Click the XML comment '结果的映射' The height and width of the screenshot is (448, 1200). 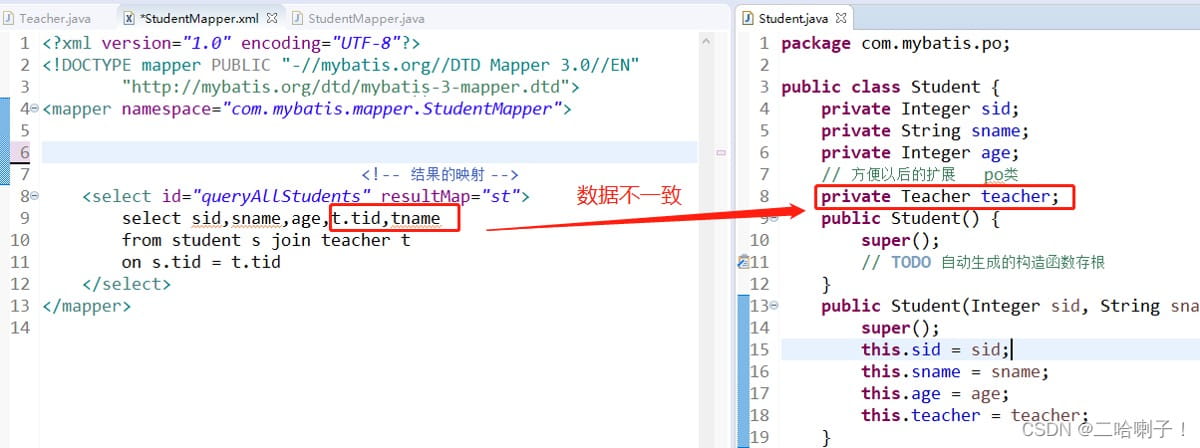tap(440, 174)
